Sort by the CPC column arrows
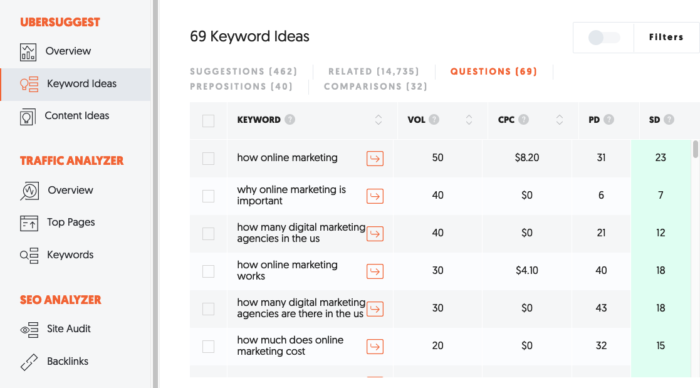 pyautogui.click(x=559, y=120)
